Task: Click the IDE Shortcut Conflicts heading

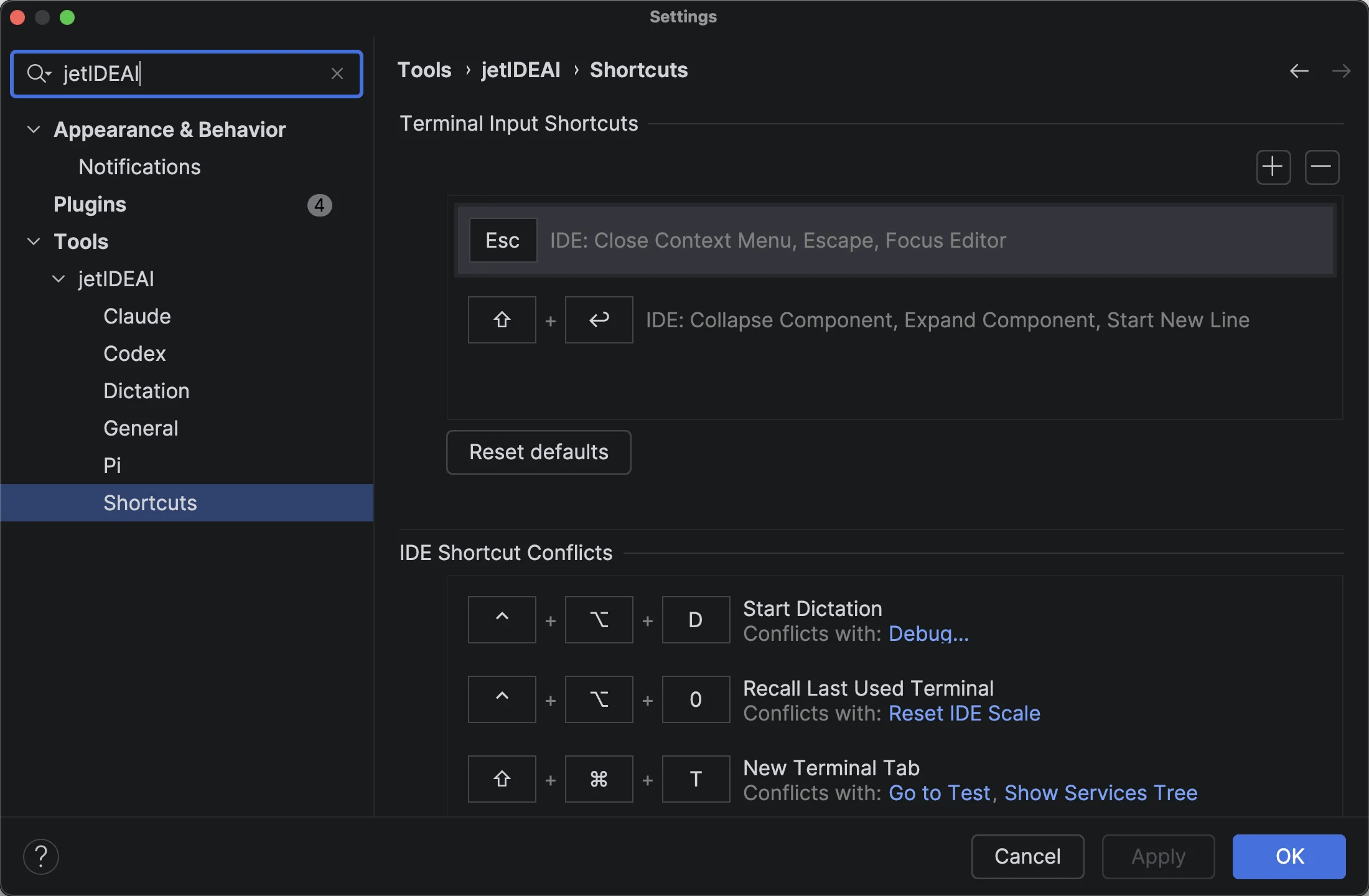Action: coord(506,553)
